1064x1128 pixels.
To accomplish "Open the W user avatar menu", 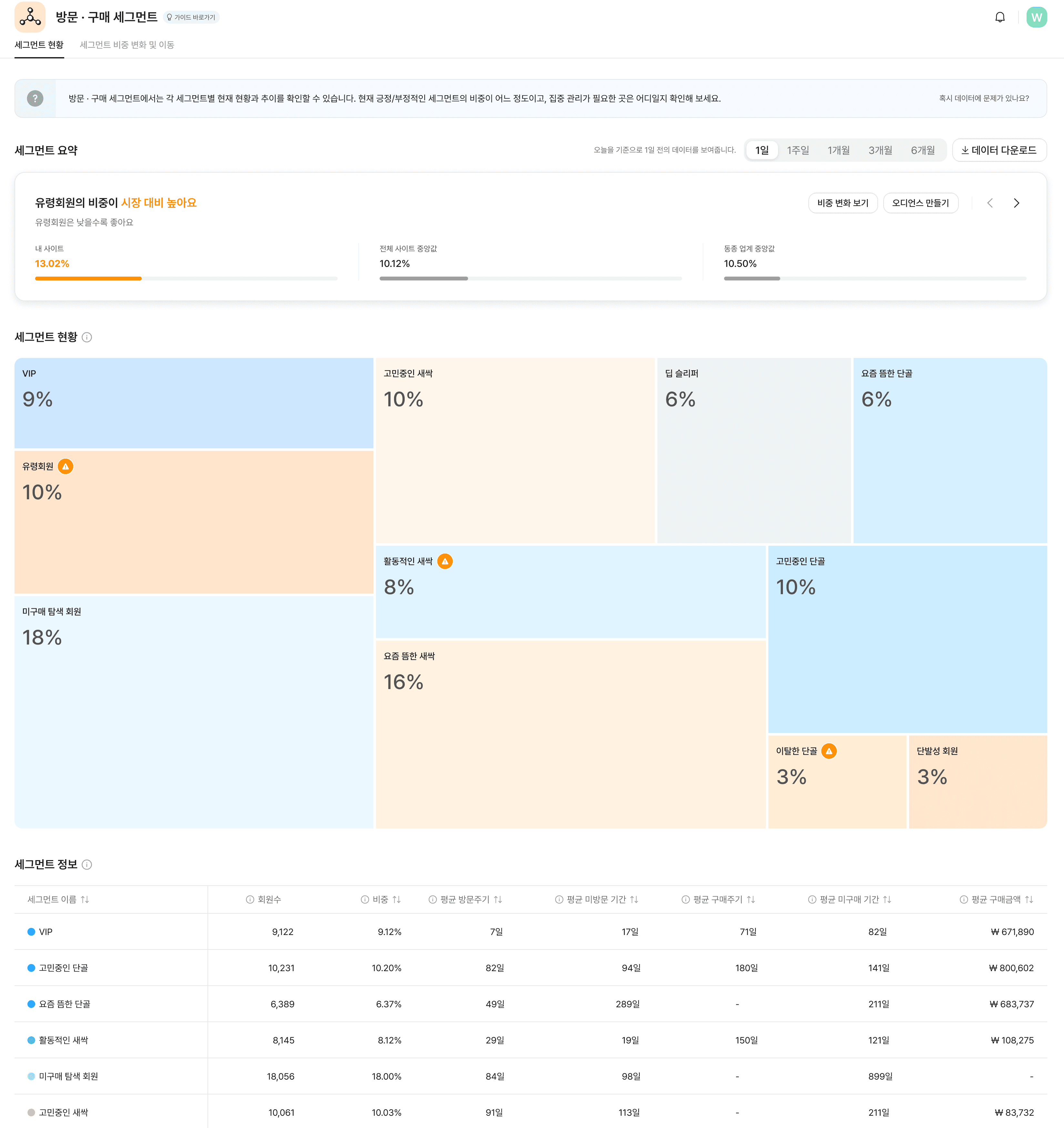I will click(1036, 17).
